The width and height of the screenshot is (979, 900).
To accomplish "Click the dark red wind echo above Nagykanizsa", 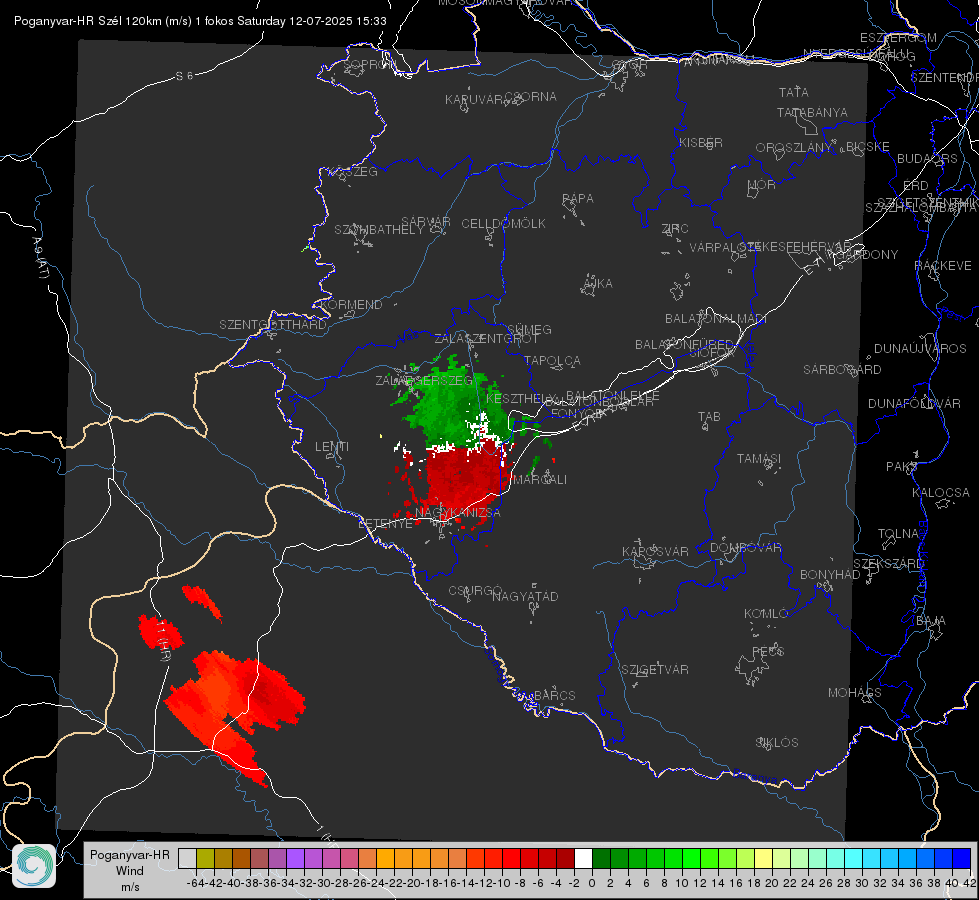I will (462, 478).
